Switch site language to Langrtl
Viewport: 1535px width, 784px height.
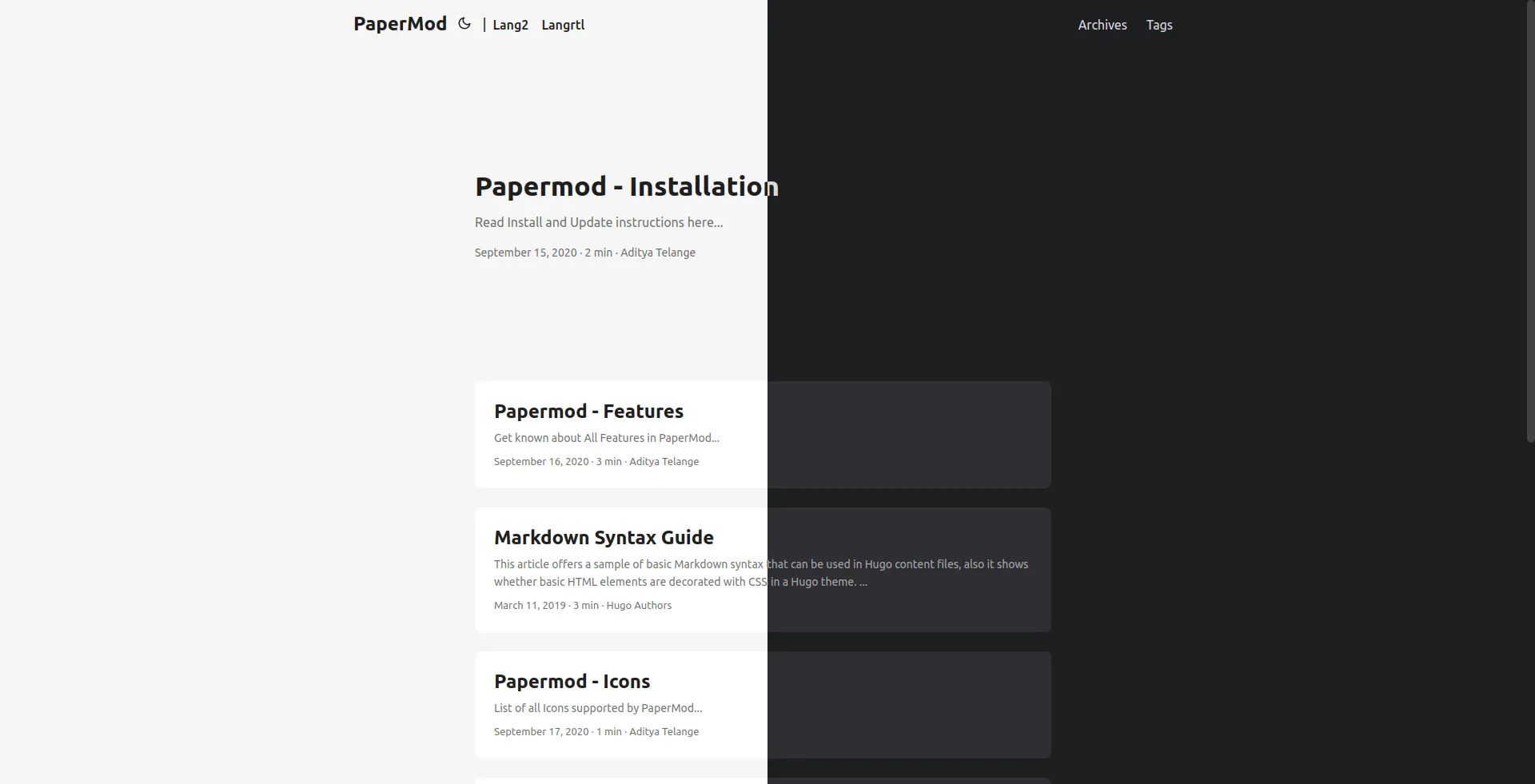[x=563, y=25]
